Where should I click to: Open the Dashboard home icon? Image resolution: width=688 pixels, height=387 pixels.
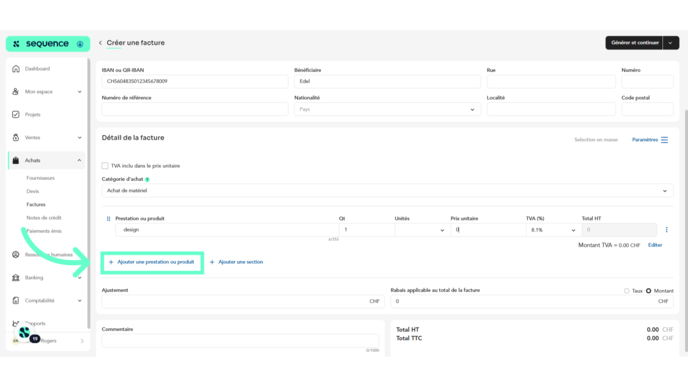point(16,68)
